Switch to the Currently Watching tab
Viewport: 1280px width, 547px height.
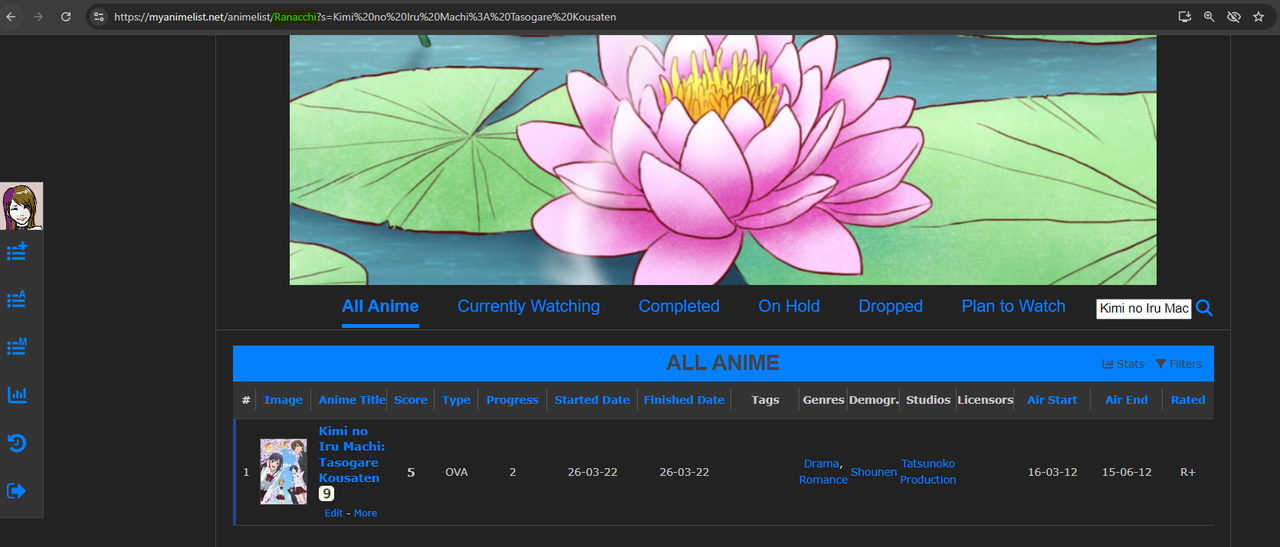[529, 306]
